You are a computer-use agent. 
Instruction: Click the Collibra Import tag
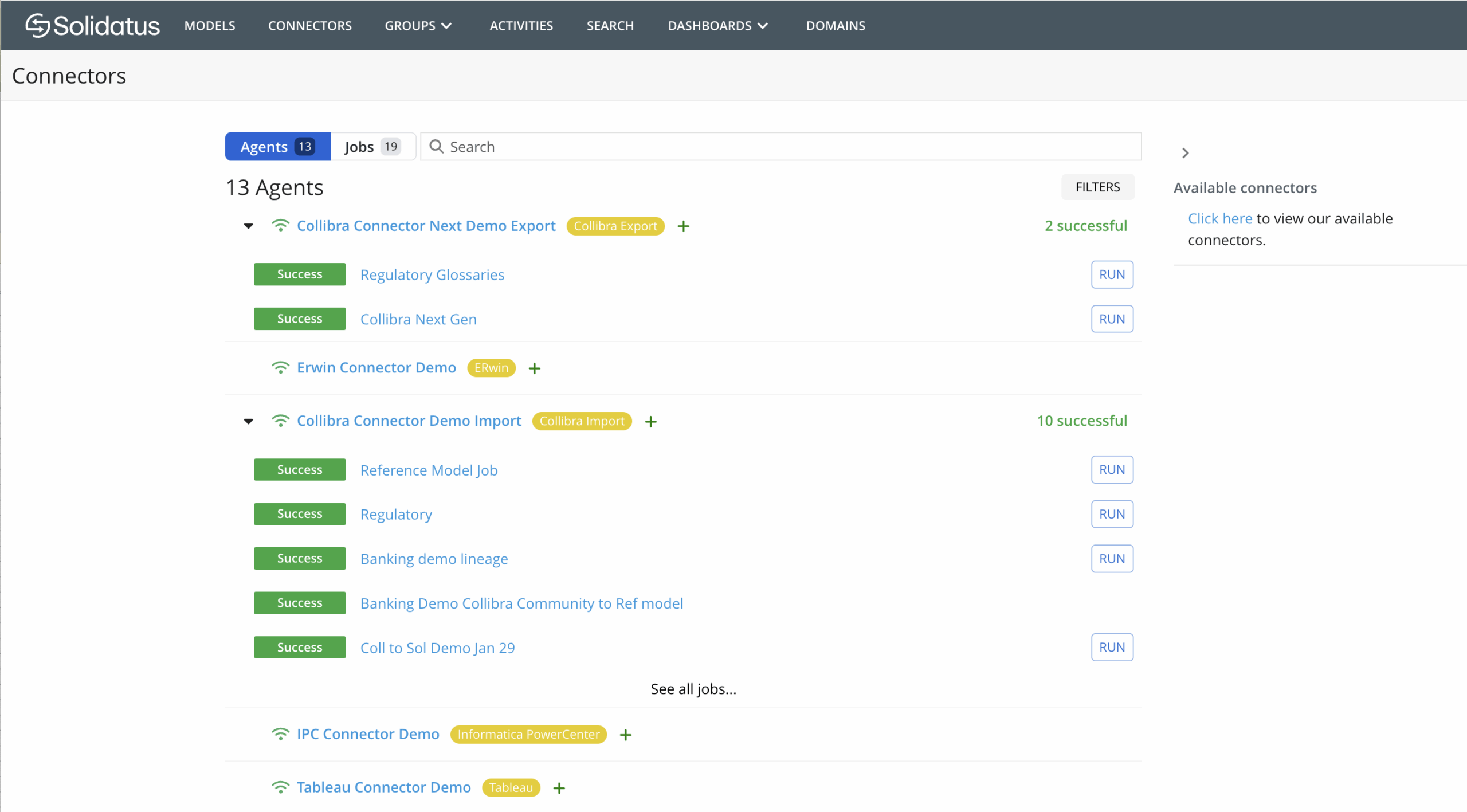pyautogui.click(x=582, y=422)
